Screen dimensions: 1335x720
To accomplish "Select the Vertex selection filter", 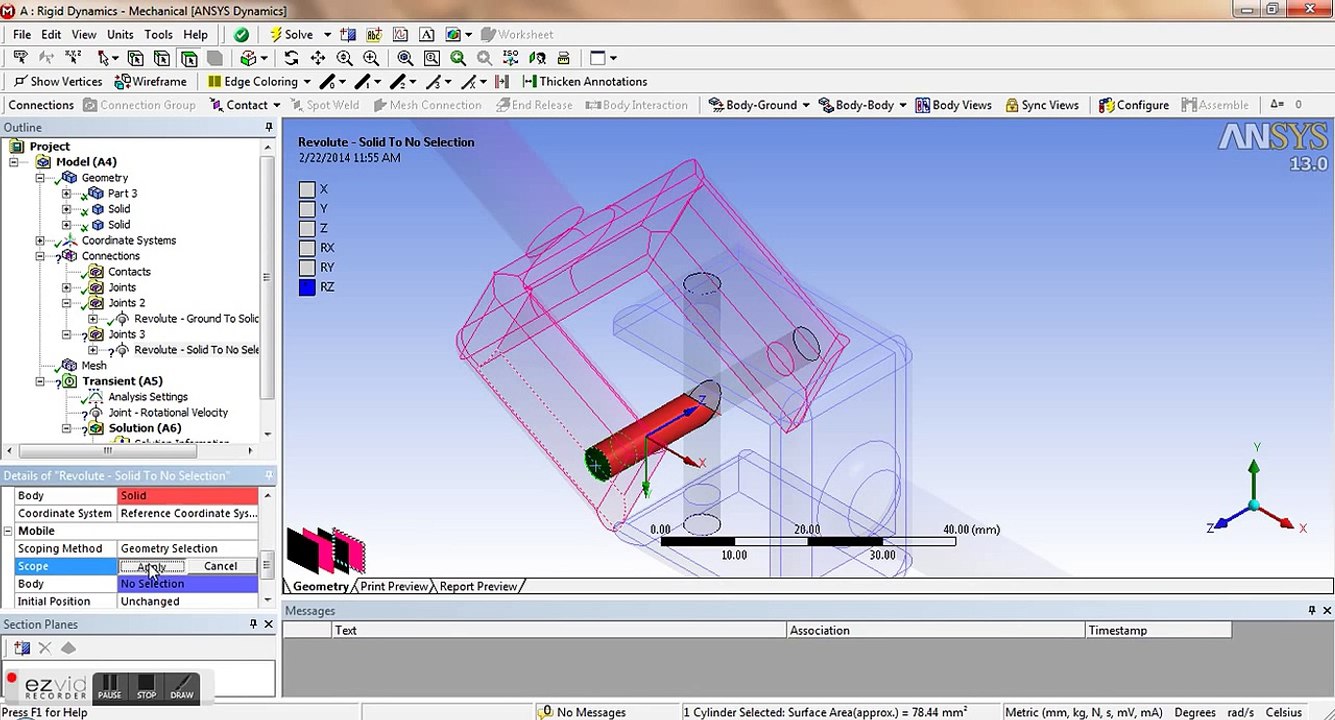I will click(135, 58).
